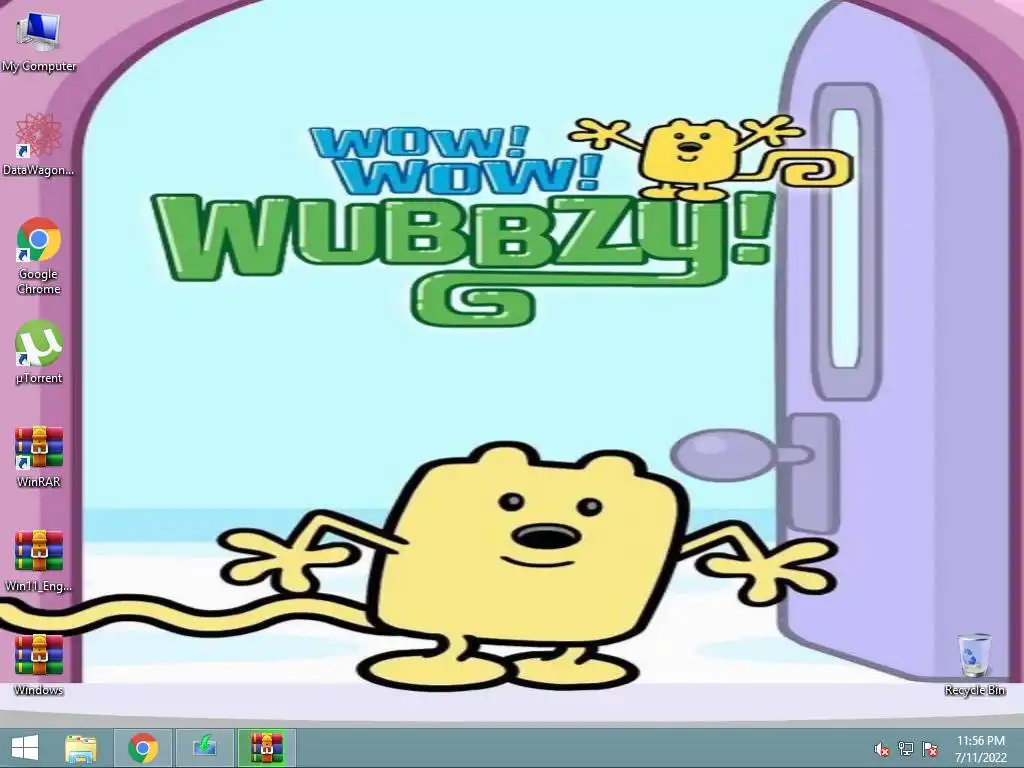Open File Explorer from the taskbar
1024x768 pixels.
(81, 748)
